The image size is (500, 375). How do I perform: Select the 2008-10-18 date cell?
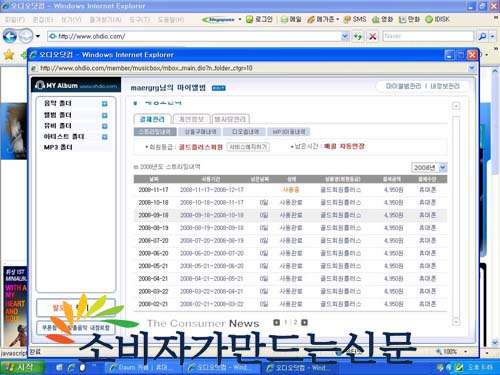tap(153, 202)
